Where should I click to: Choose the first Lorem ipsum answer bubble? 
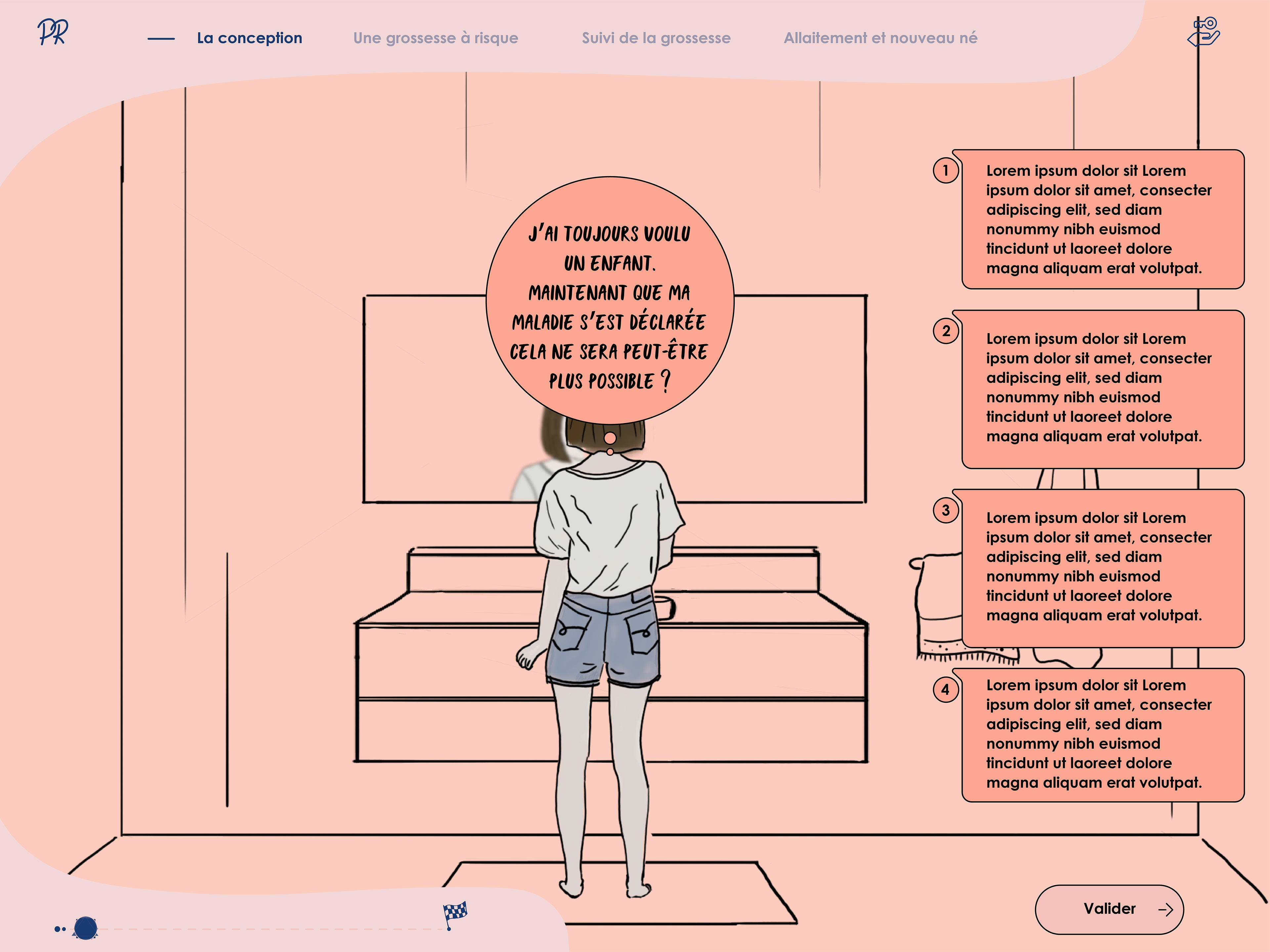coord(1102,219)
